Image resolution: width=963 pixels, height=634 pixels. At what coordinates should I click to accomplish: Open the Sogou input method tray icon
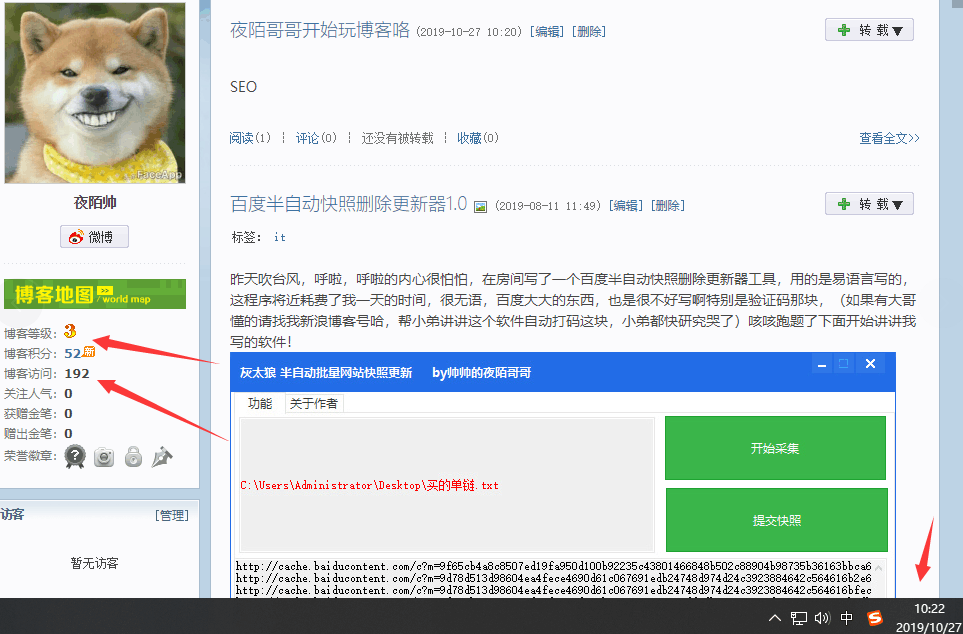click(x=875, y=618)
